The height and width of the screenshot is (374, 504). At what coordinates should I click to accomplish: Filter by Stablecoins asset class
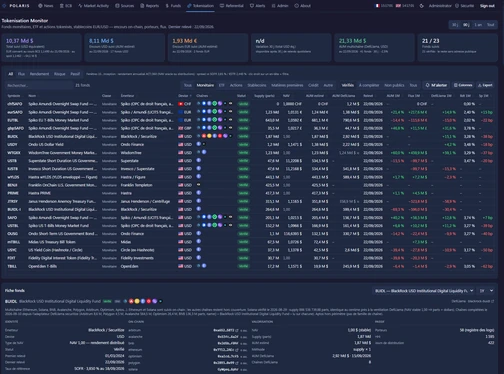[x=257, y=85]
